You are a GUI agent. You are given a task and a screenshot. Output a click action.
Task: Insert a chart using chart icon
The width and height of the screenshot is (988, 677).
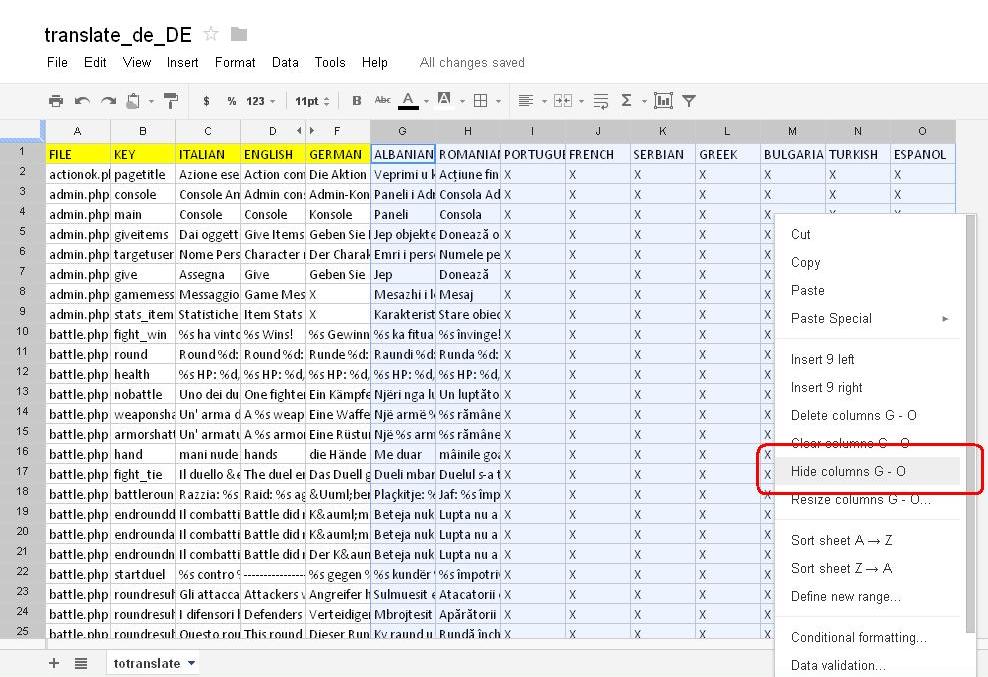[662, 101]
